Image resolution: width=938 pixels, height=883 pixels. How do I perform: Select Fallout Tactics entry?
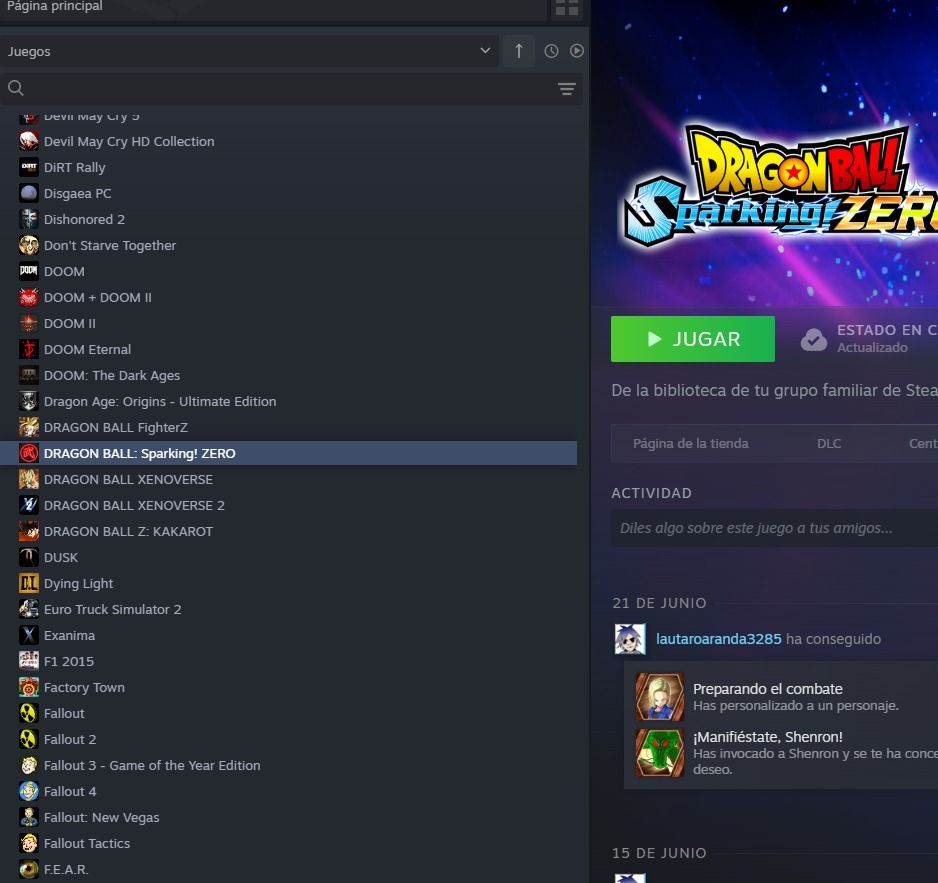click(288, 844)
